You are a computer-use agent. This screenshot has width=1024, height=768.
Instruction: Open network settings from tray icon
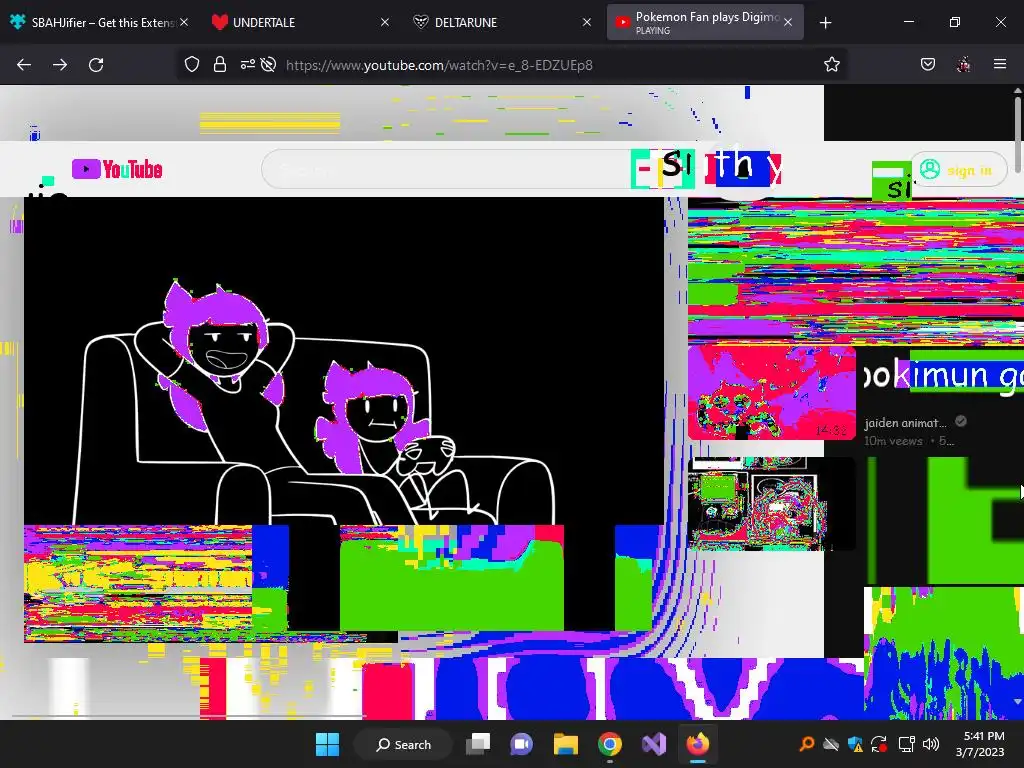point(906,744)
